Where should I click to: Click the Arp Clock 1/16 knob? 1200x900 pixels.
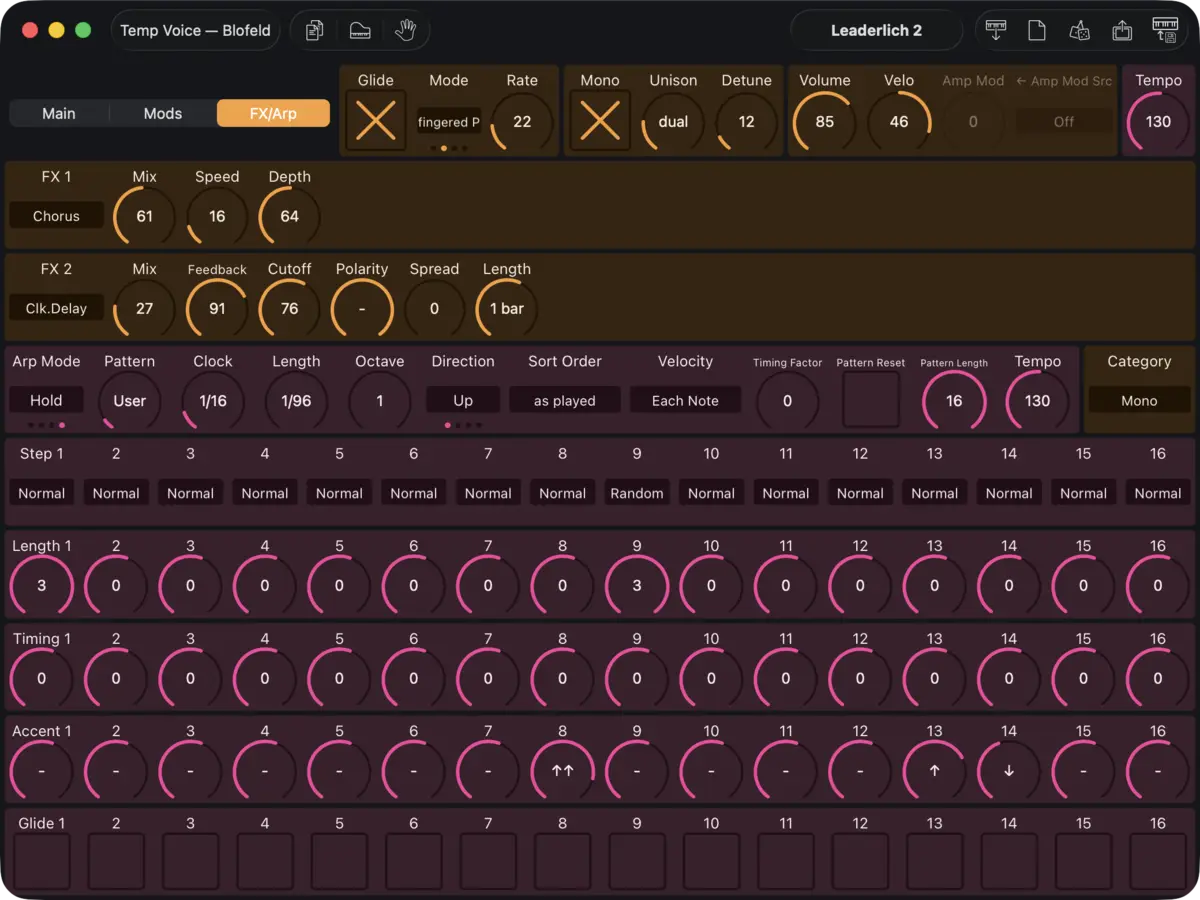pos(213,401)
